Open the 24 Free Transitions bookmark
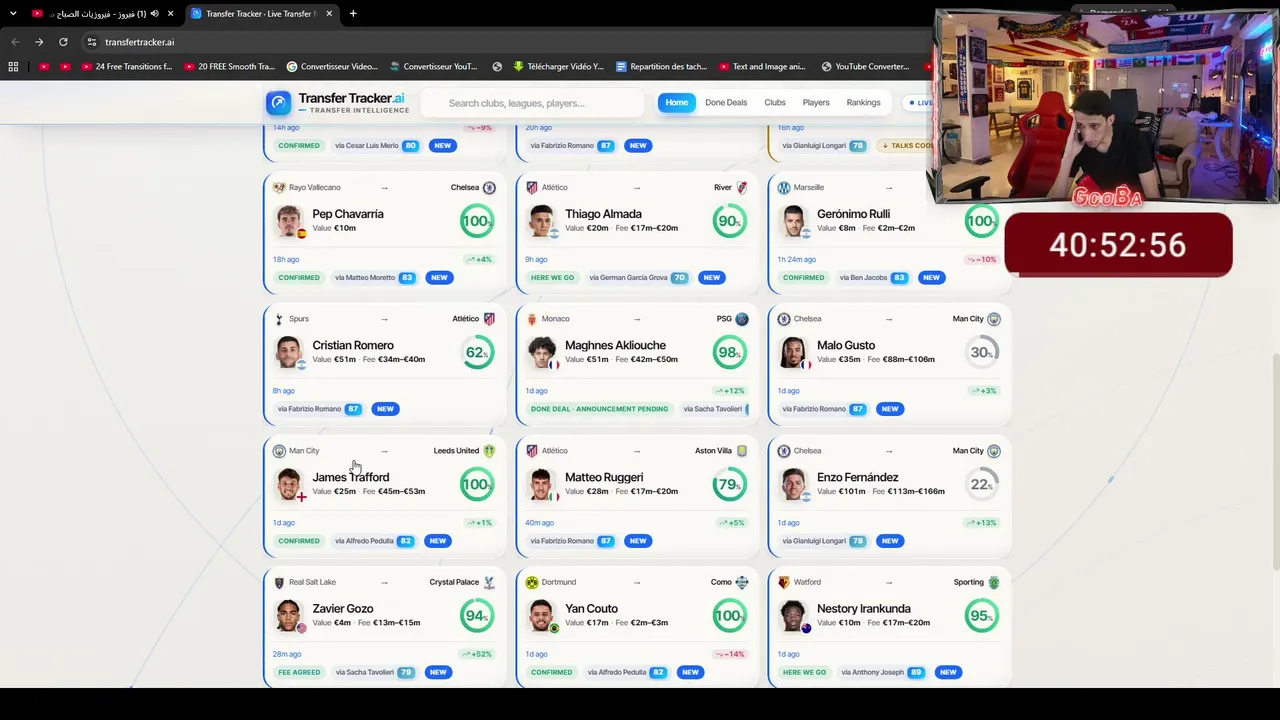The width and height of the screenshot is (1280, 720). pos(127,67)
